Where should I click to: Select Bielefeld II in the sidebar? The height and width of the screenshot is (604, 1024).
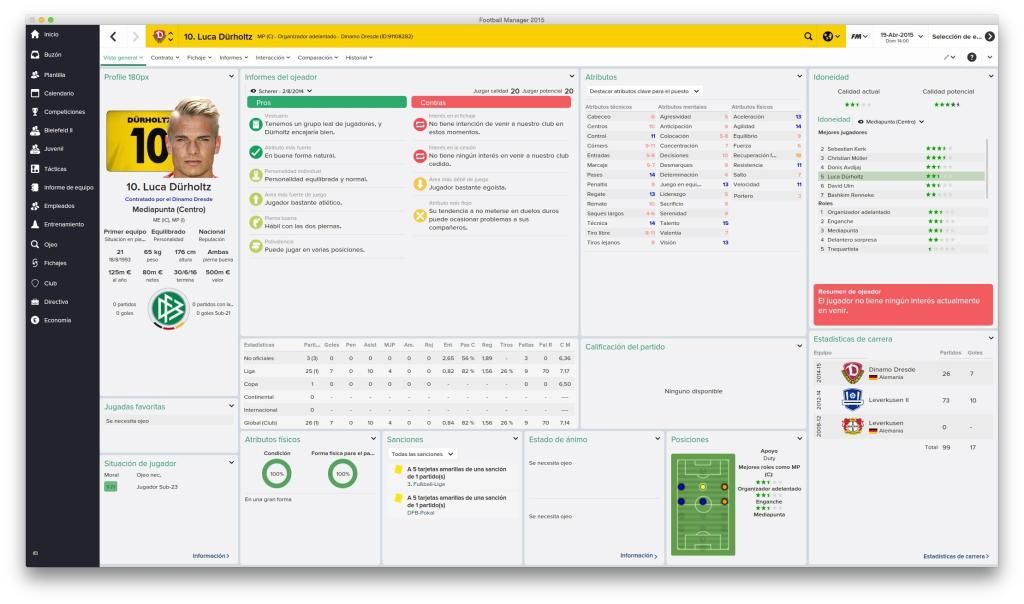pyautogui.click(x=57, y=131)
